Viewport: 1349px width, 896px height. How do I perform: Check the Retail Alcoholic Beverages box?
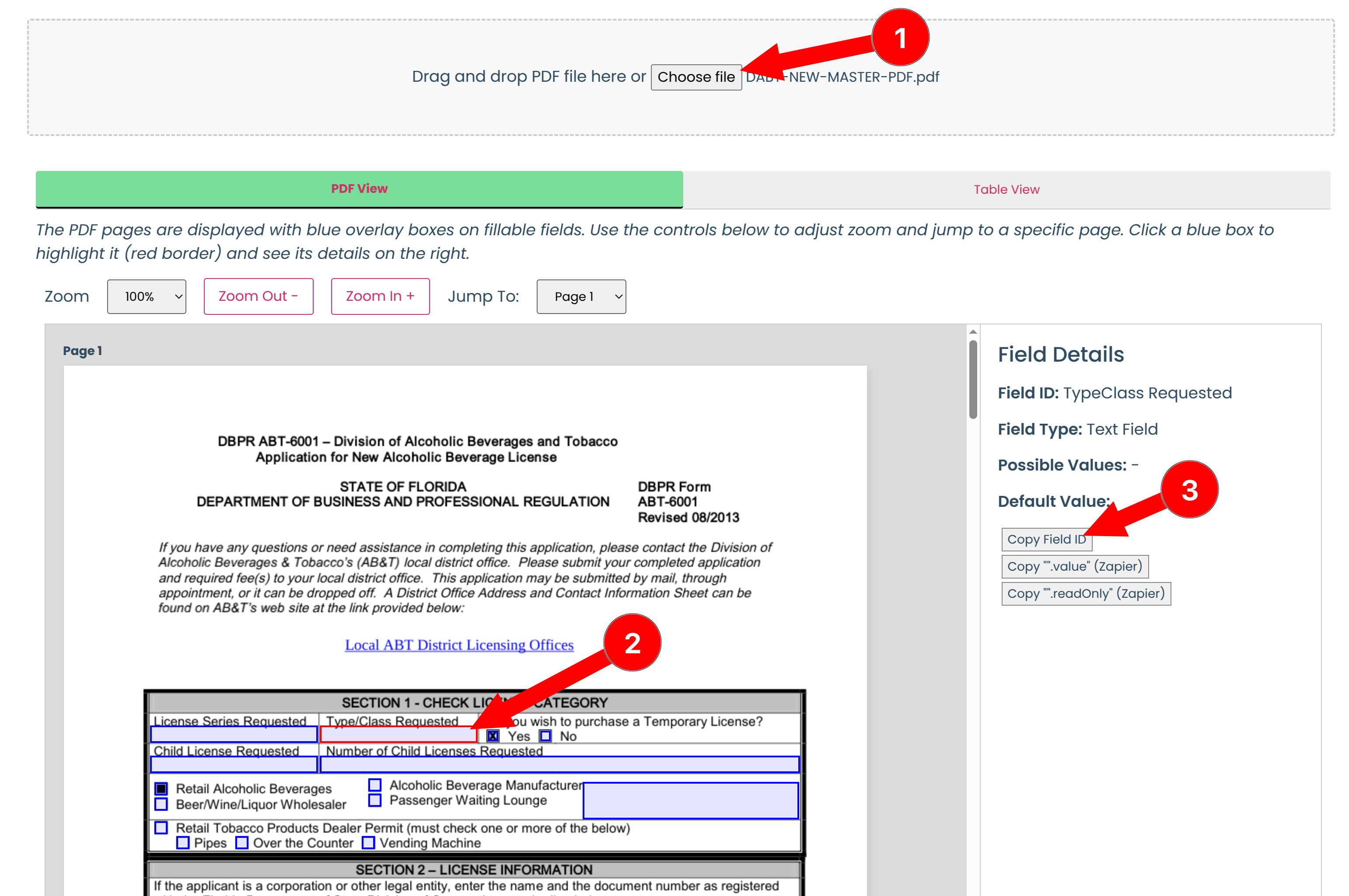(x=161, y=789)
